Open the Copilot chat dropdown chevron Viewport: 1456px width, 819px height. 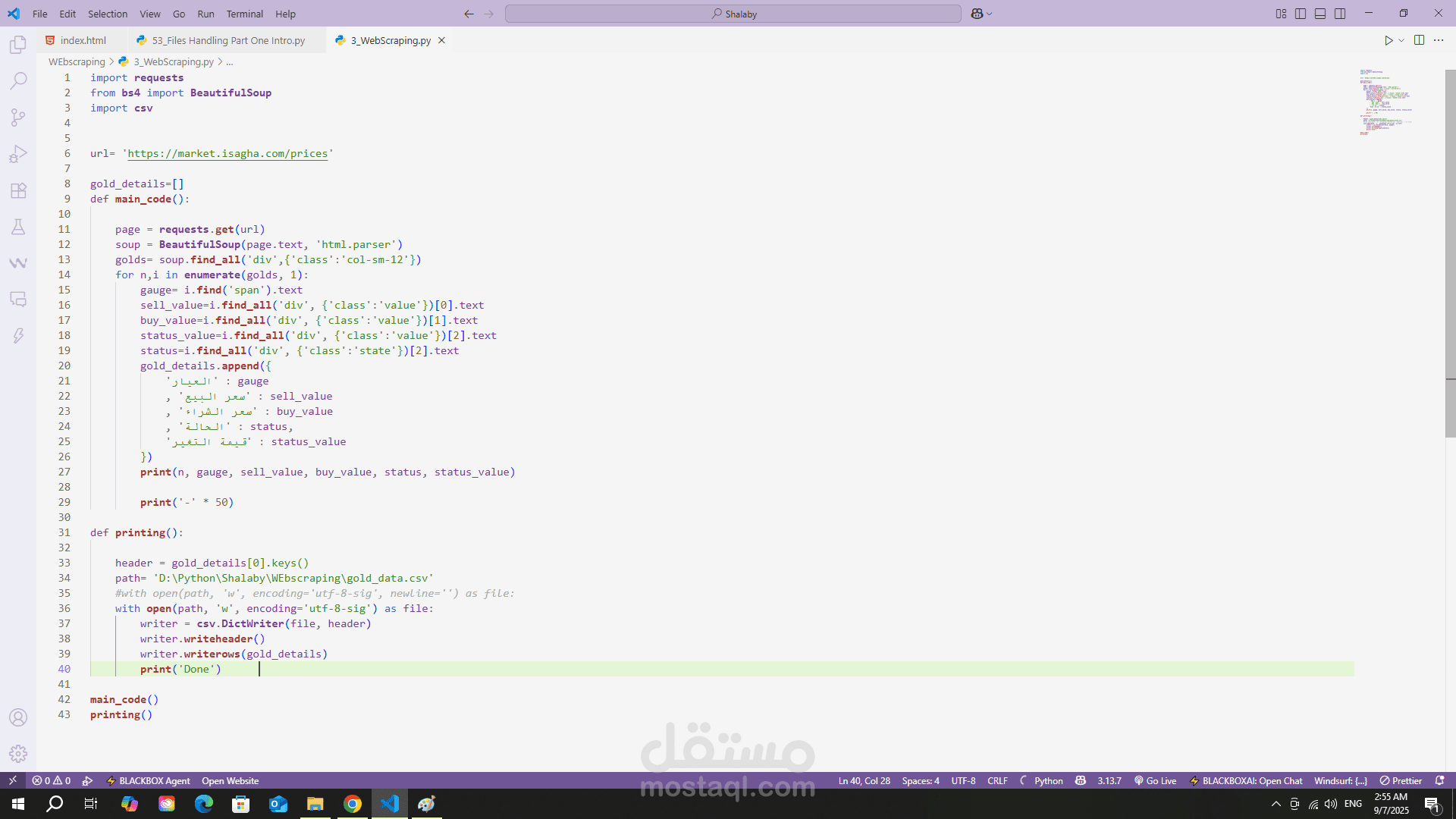pyautogui.click(x=990, y=14)
